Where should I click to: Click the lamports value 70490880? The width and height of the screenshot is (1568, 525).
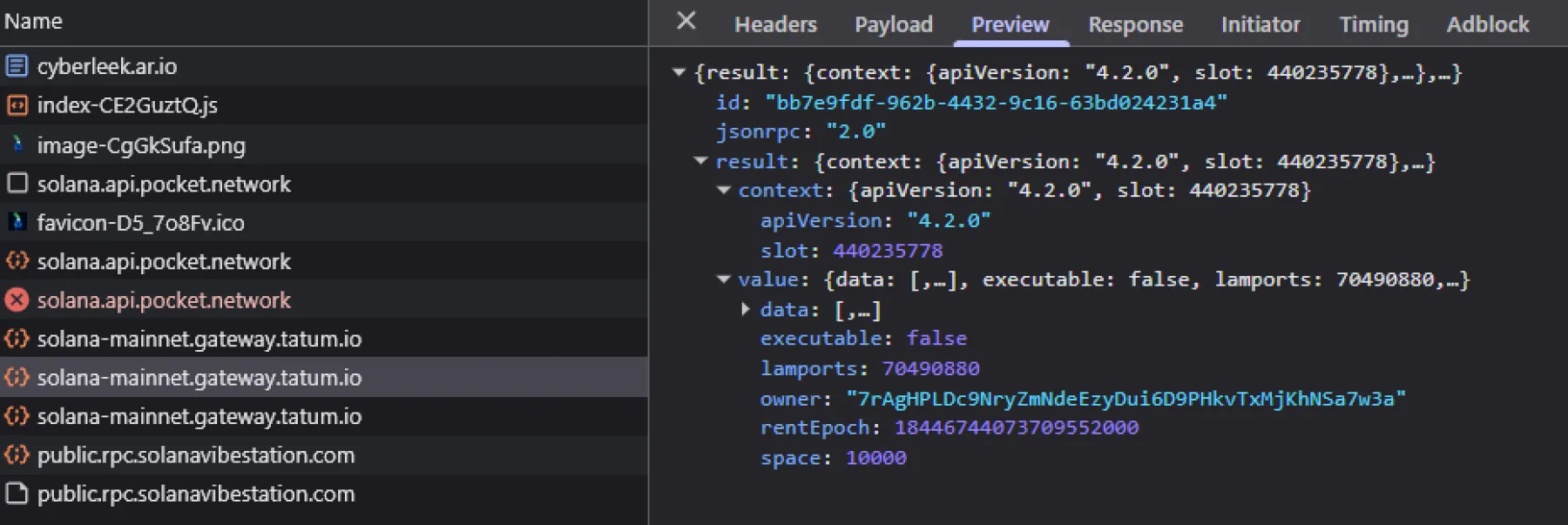click(930, 368)
